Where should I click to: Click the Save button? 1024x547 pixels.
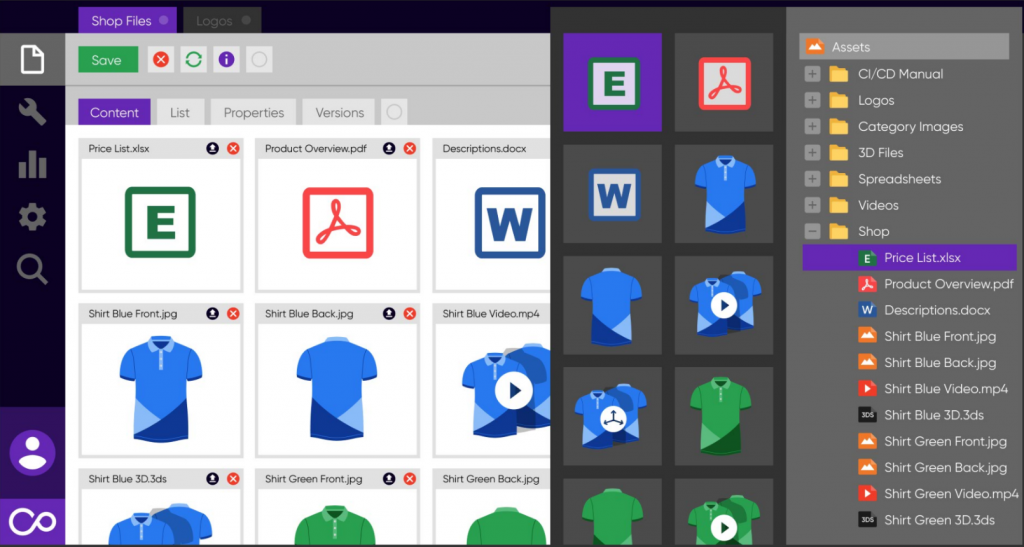pos(108,59)
